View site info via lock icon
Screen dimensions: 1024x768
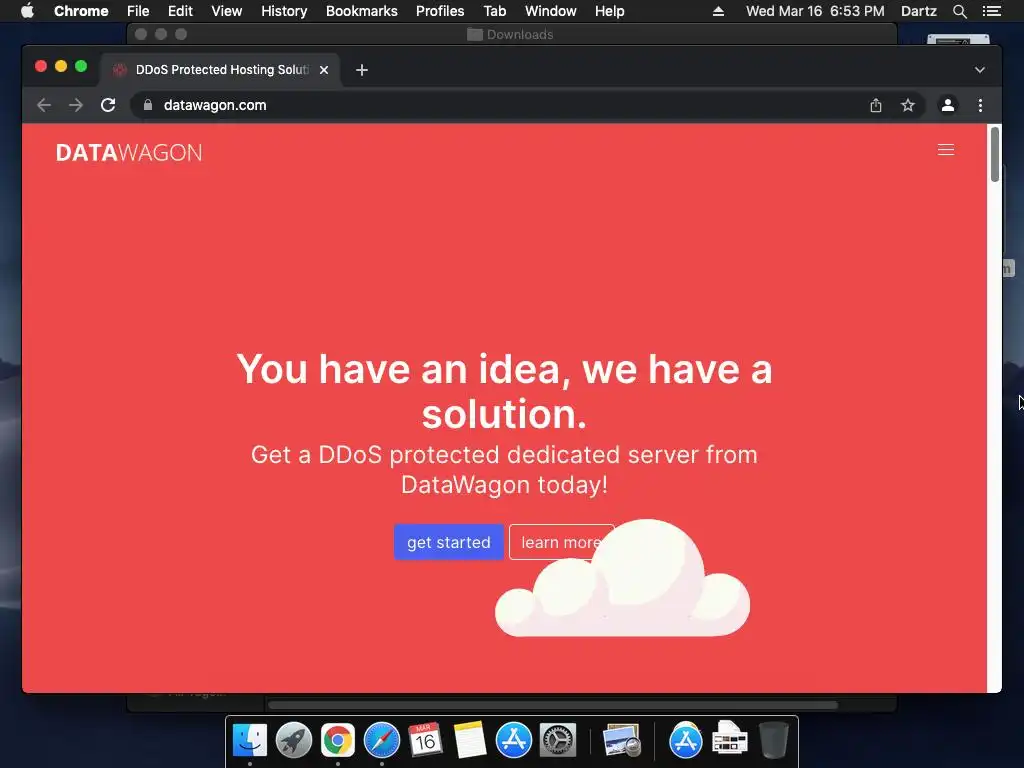point(148,105)
